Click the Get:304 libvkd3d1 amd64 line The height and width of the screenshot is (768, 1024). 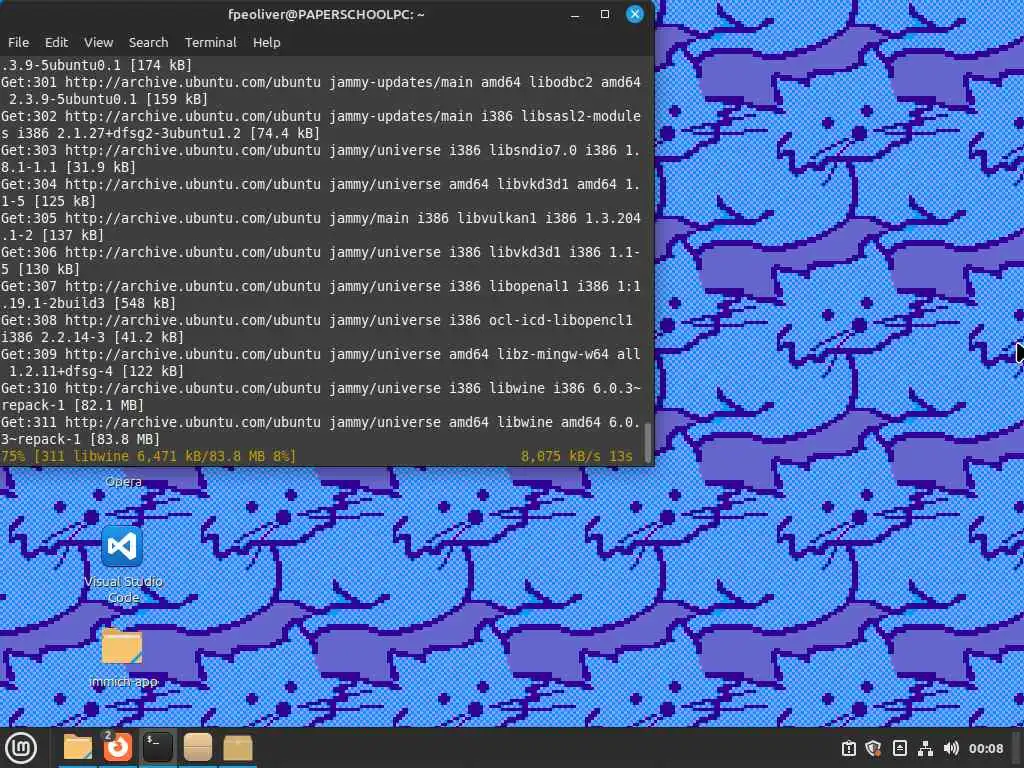[x=321, y=193]
